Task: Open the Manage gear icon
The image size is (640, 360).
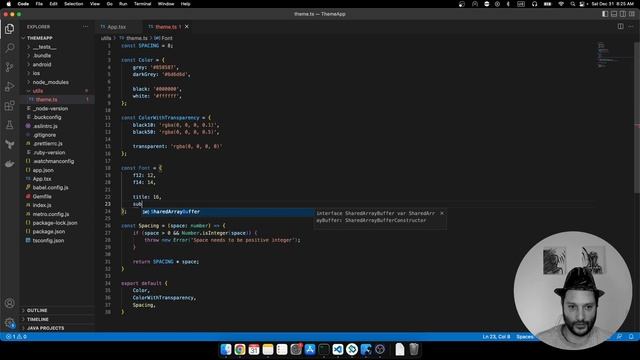Action: 9,323
